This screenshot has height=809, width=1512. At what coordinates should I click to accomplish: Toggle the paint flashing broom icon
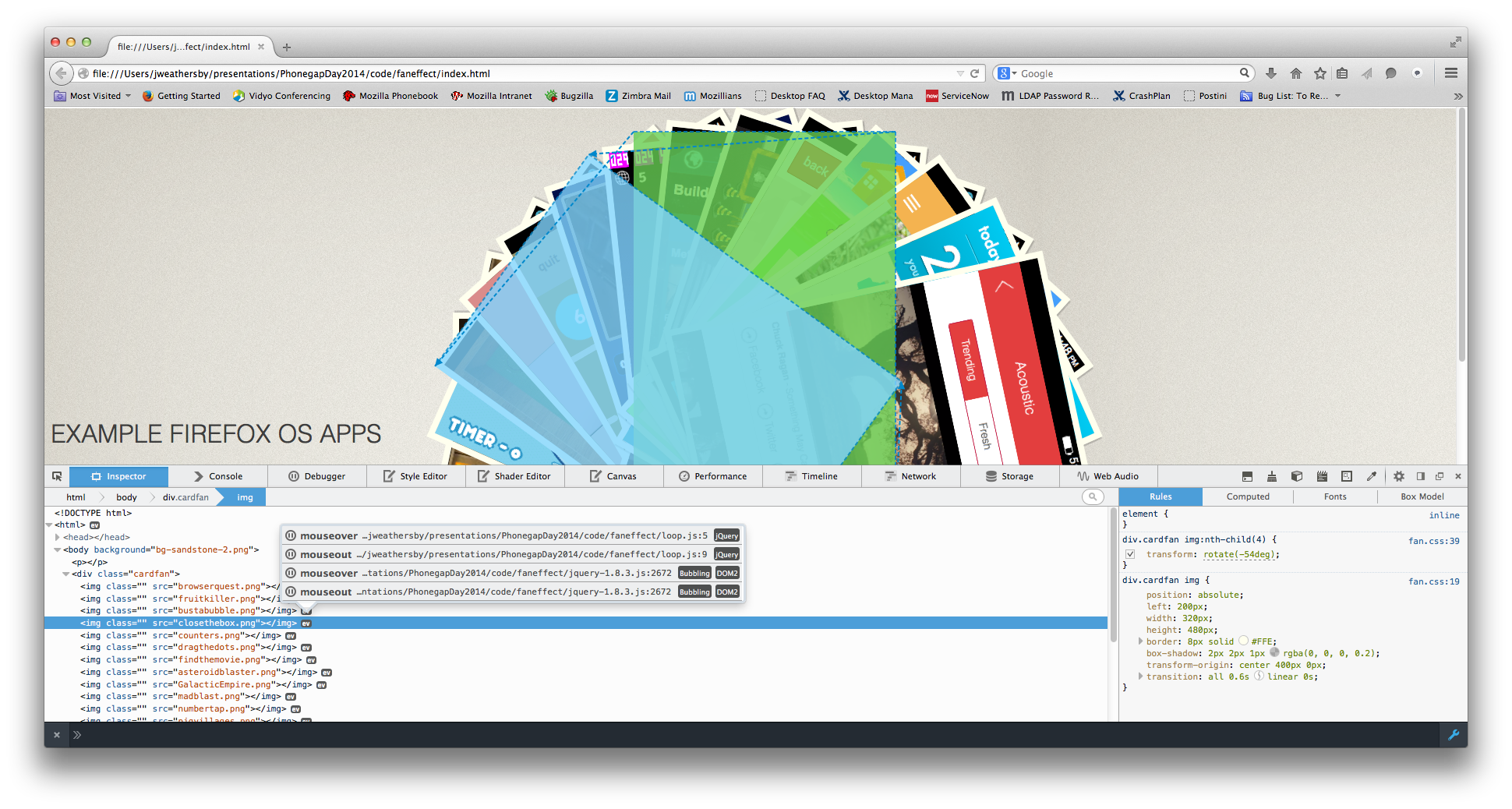click(x=1272, y=476)
